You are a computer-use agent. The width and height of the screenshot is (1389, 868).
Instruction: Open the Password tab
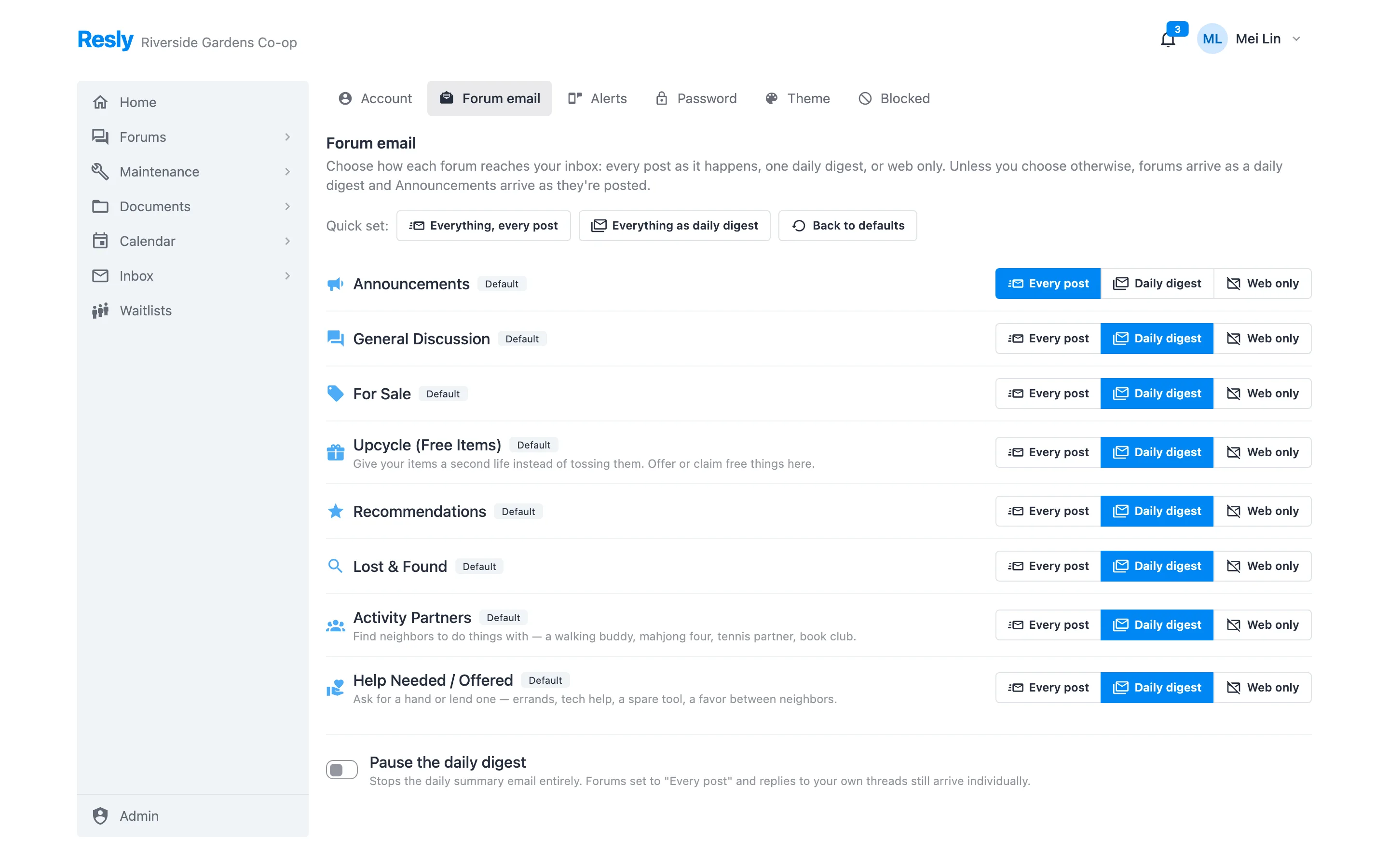(695, 99)
